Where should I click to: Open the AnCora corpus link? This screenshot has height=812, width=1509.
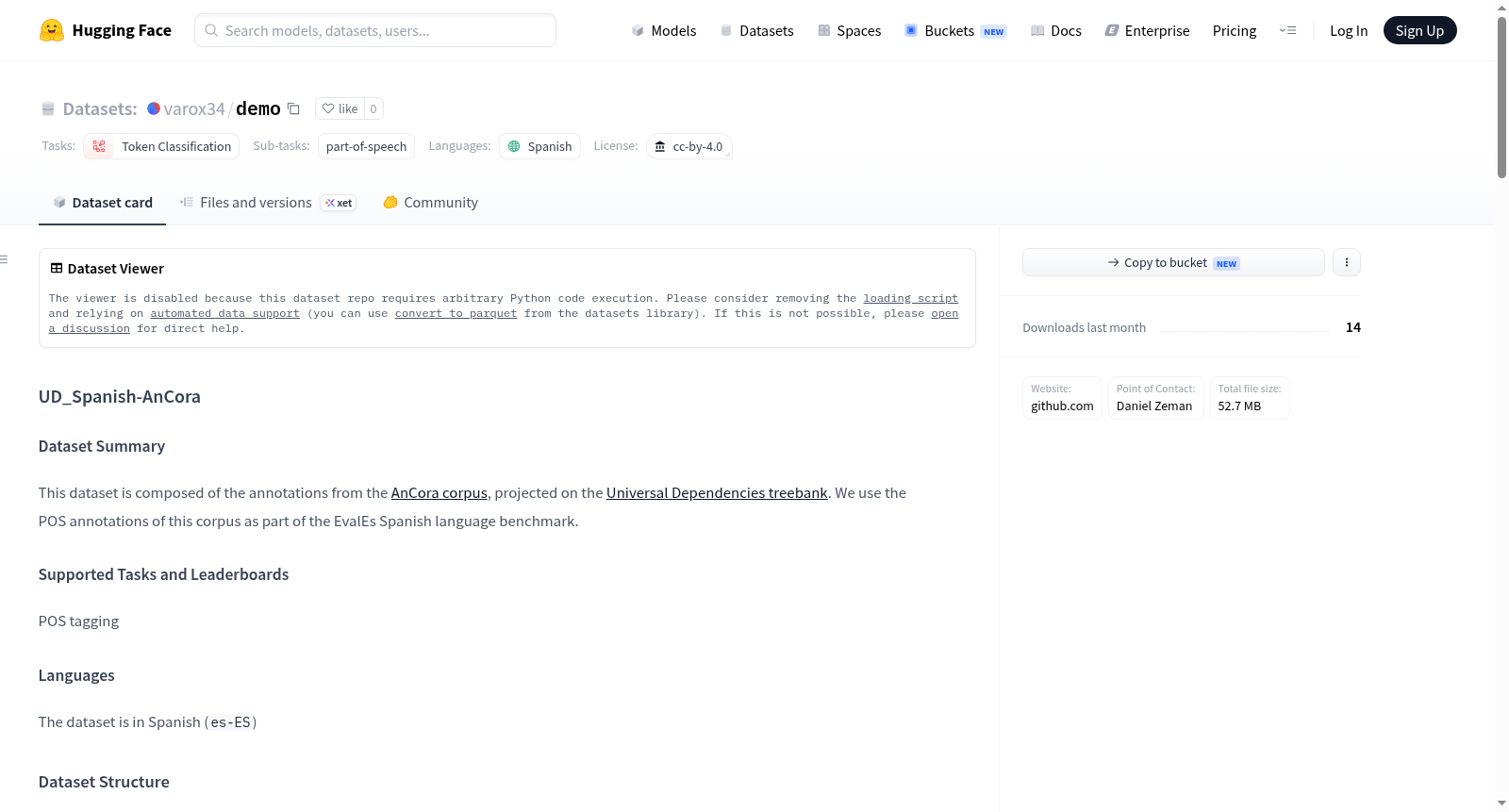[x=439, y=492]
